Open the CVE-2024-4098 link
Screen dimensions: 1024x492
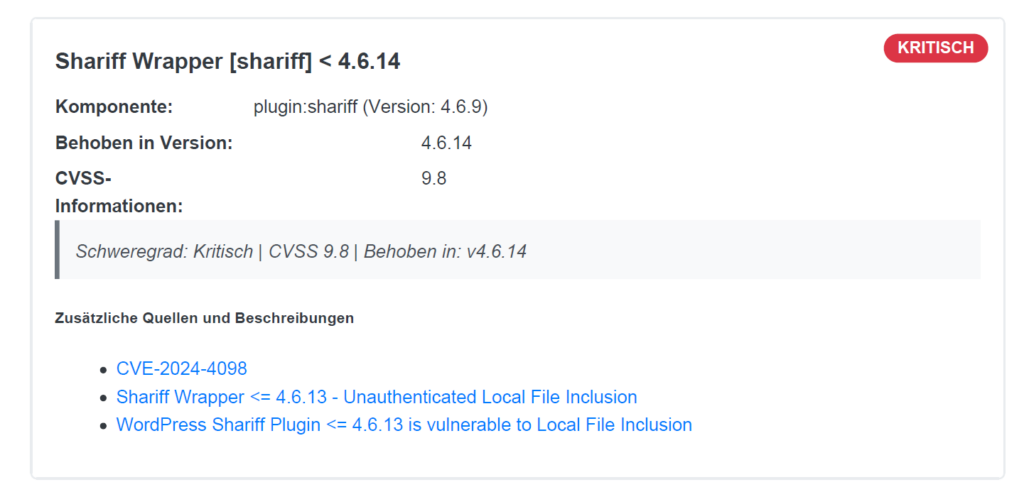pyautogui.click(x=181, y=369)
